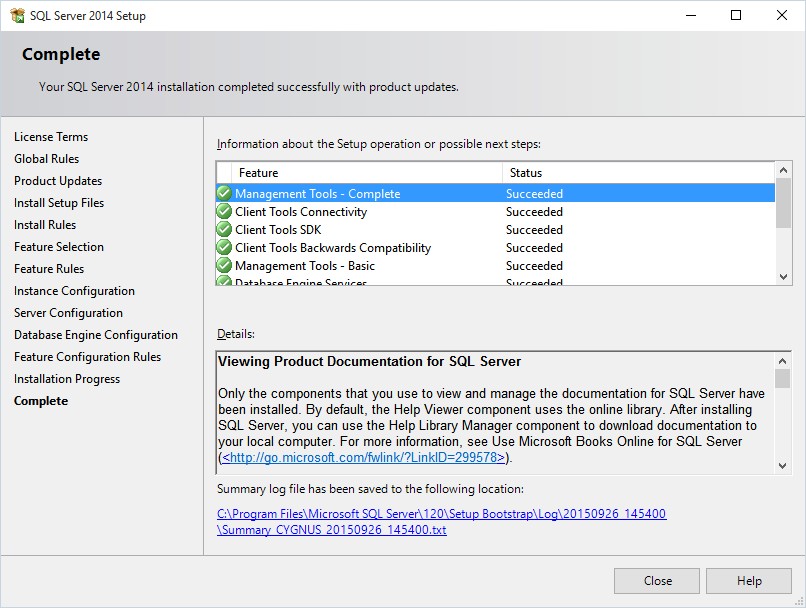
Task: Sort by the Feature column header
Action: point(367,173)
